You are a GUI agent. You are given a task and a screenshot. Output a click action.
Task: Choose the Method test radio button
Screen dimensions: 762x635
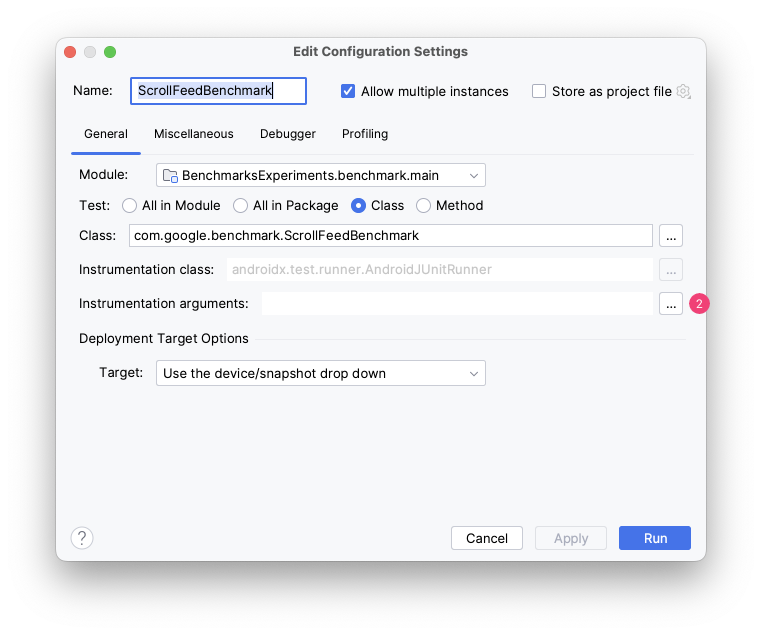click(423, 206)
